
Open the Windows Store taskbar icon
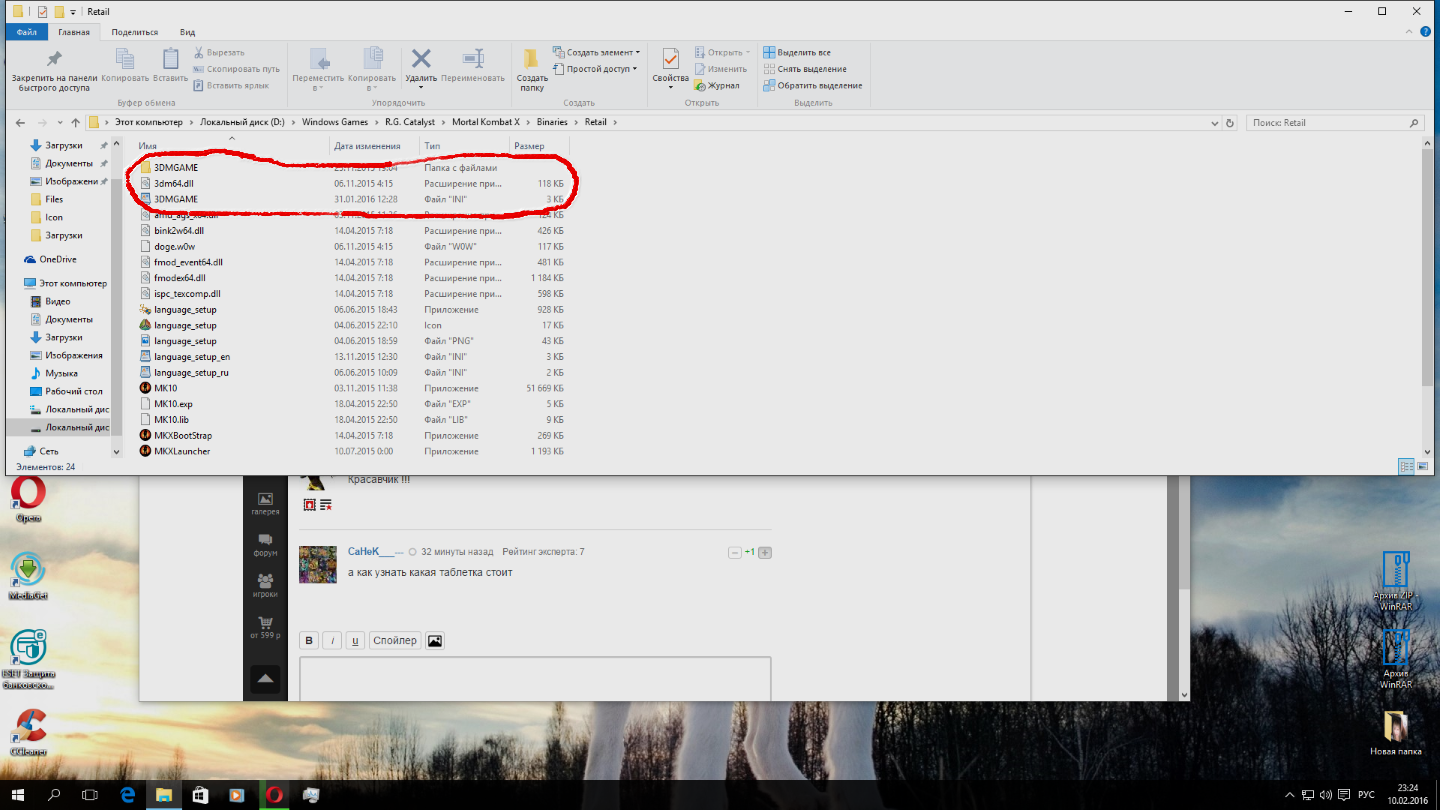pyautogui.click(x=200, y=795)
